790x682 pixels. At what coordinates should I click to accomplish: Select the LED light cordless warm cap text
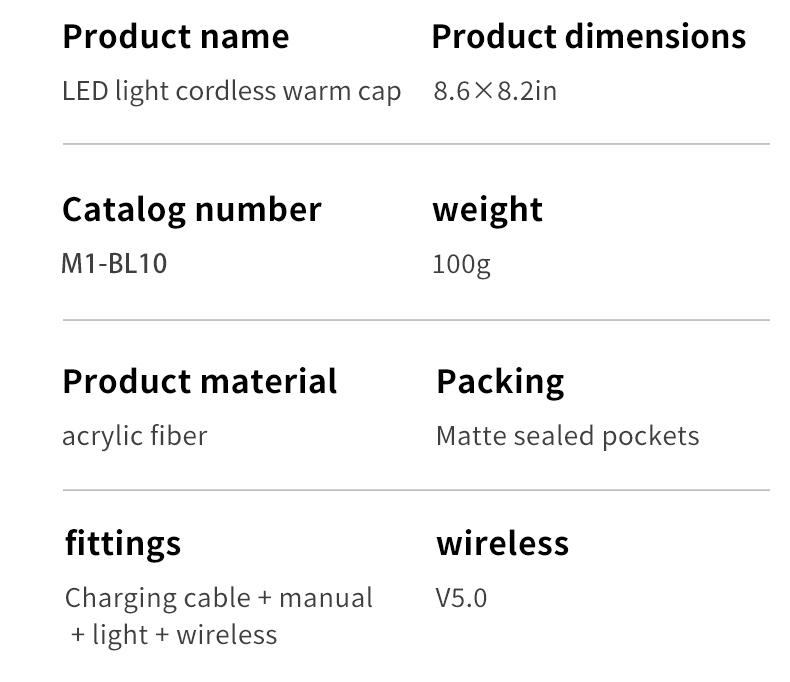[232, 92]
